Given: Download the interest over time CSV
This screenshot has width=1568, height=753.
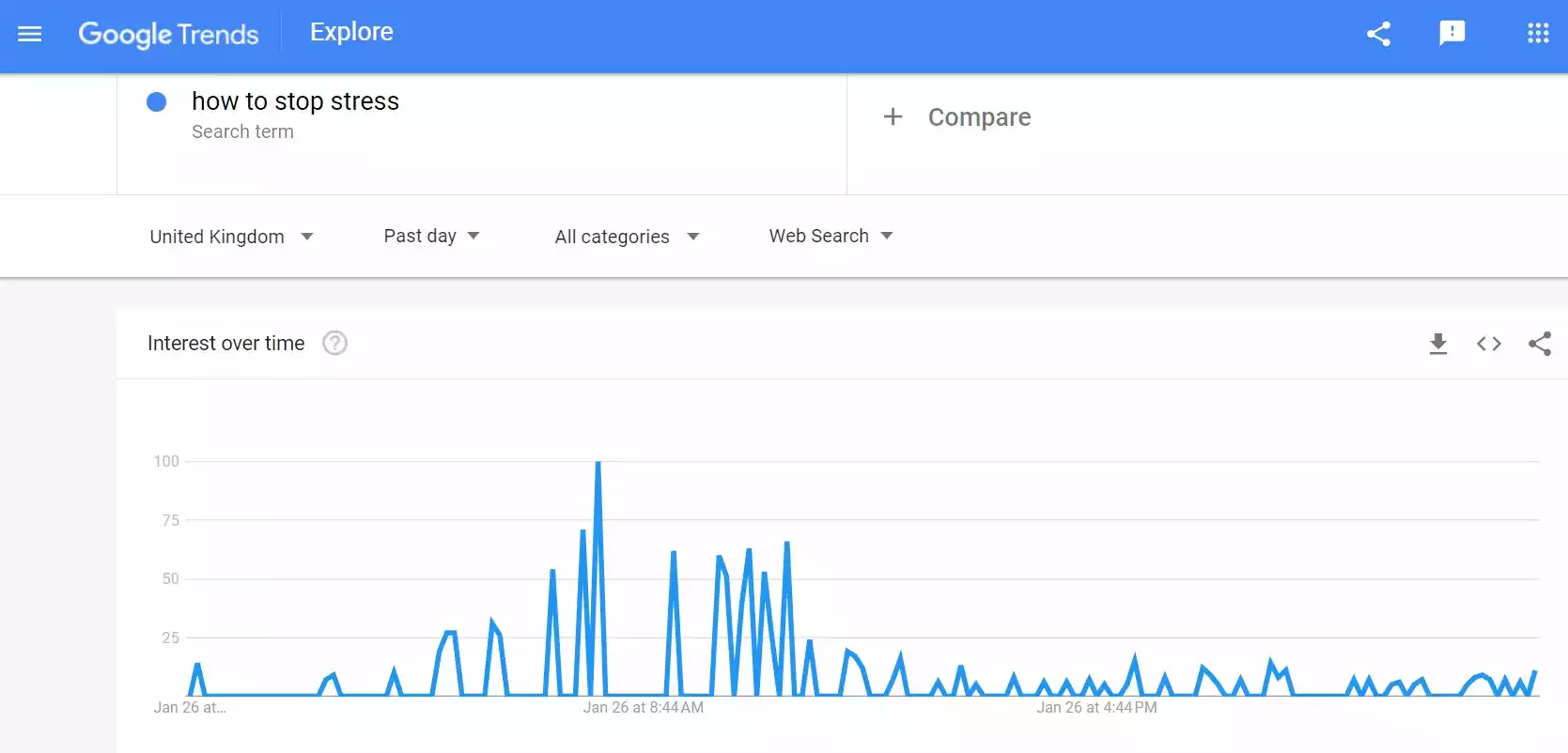Looking at the screenshot, I should [1437, 344].
